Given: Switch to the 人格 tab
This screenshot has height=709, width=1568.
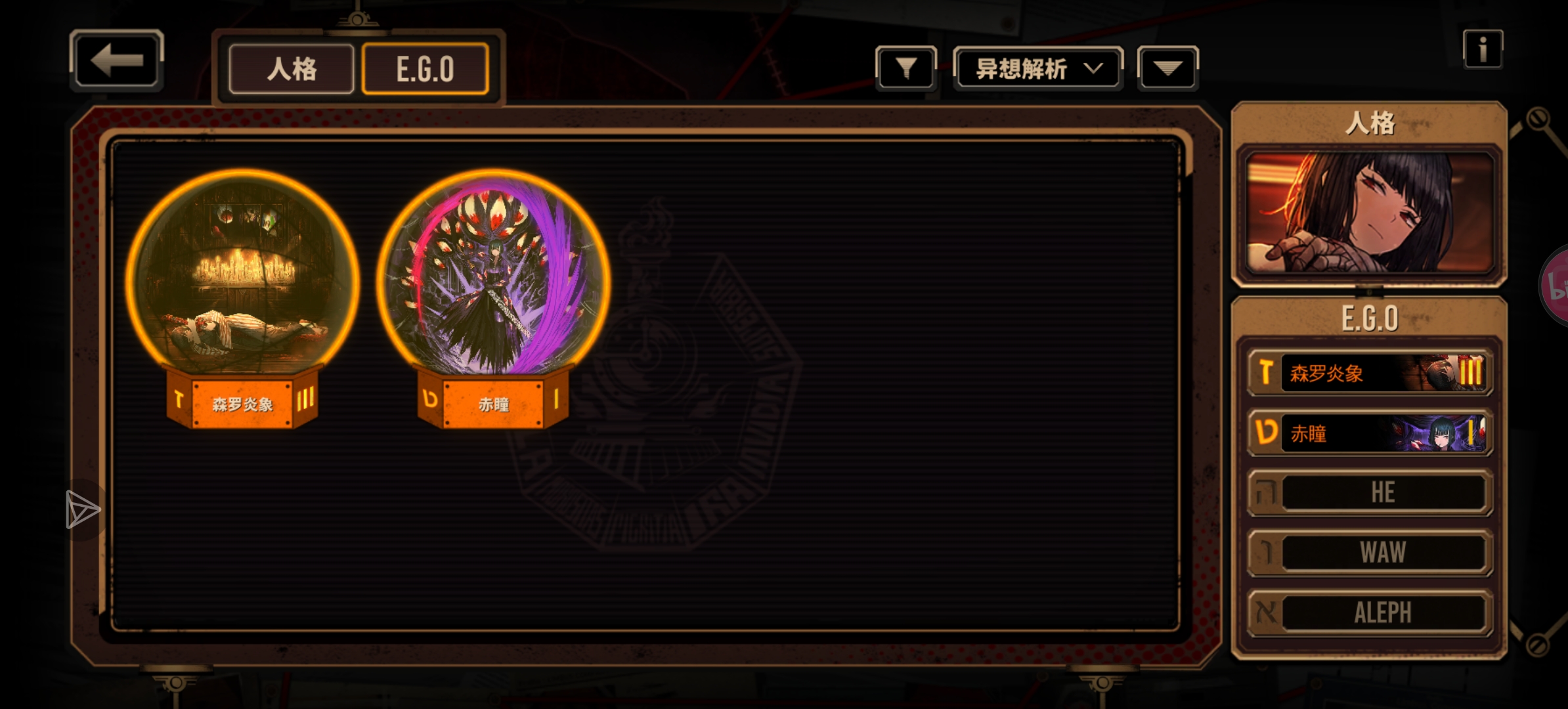Looking at the screenshot, I should click(292, 69).
